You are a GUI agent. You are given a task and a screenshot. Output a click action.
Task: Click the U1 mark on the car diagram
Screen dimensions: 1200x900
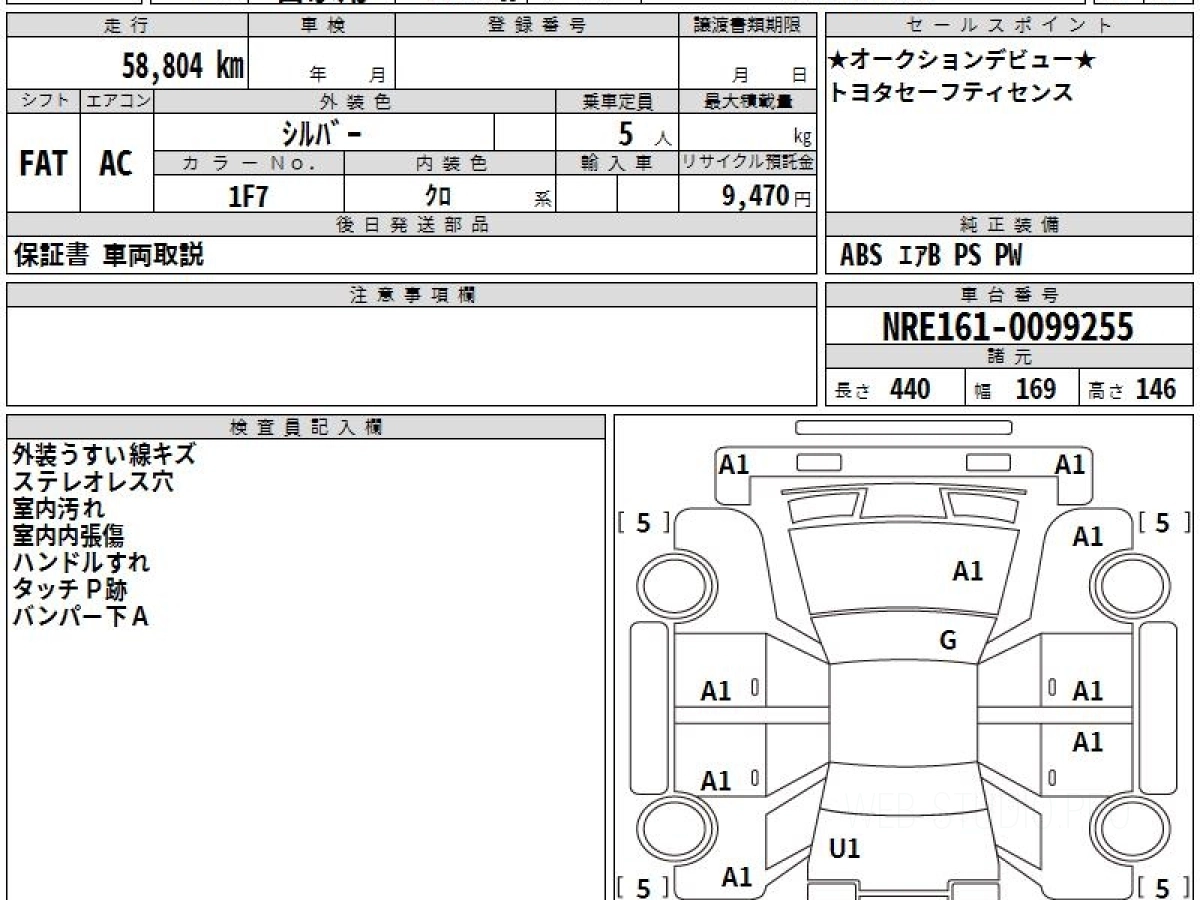coord(845,849)
